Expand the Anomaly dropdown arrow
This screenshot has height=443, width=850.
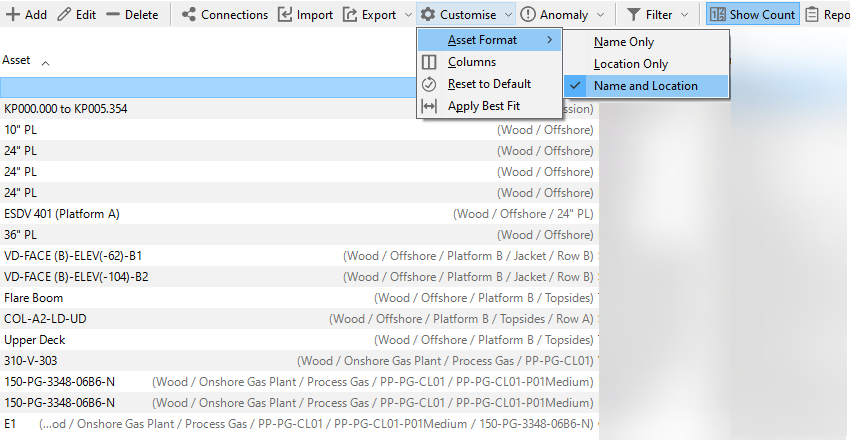[x=600, y=15]
